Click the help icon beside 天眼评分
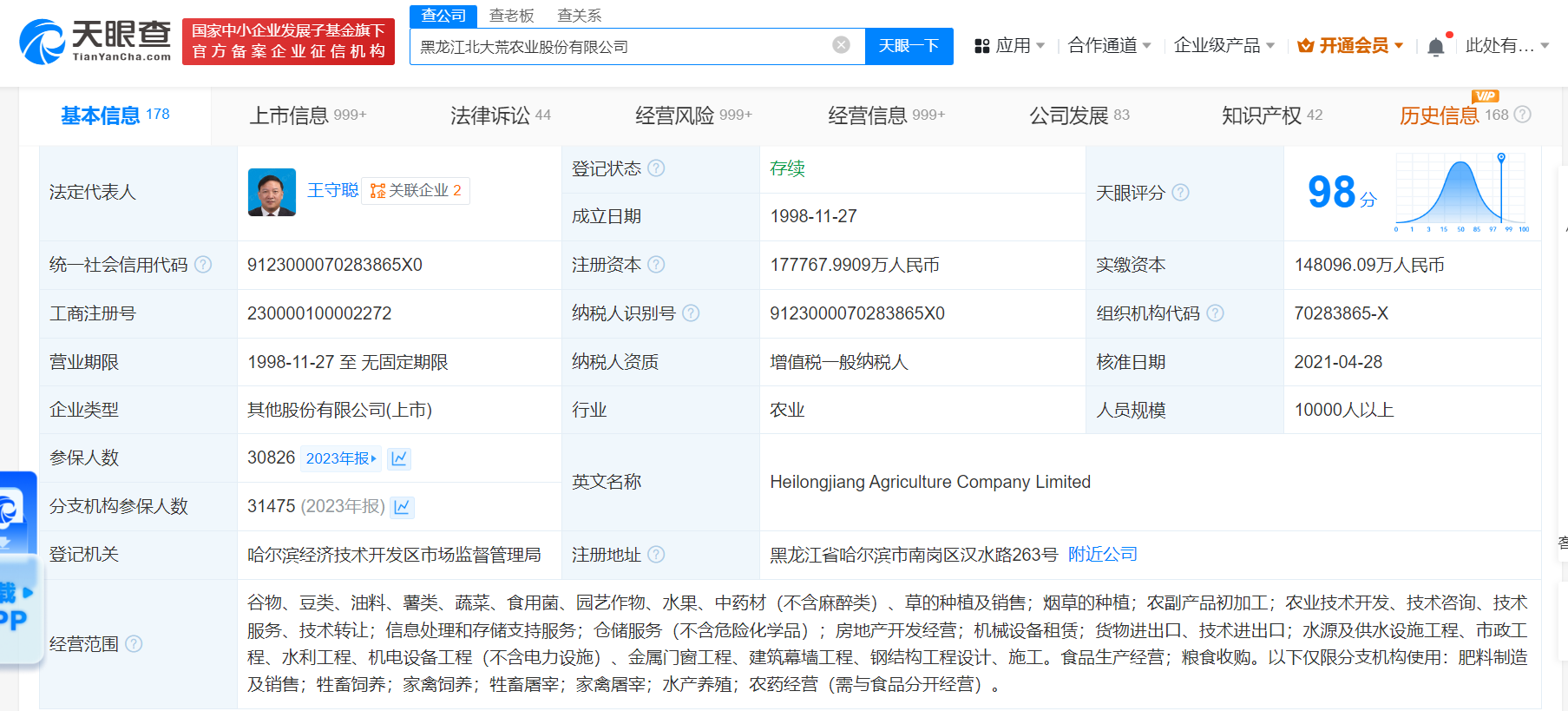This screenshot has width=1568, height=711. click(x=1180, y=193)
